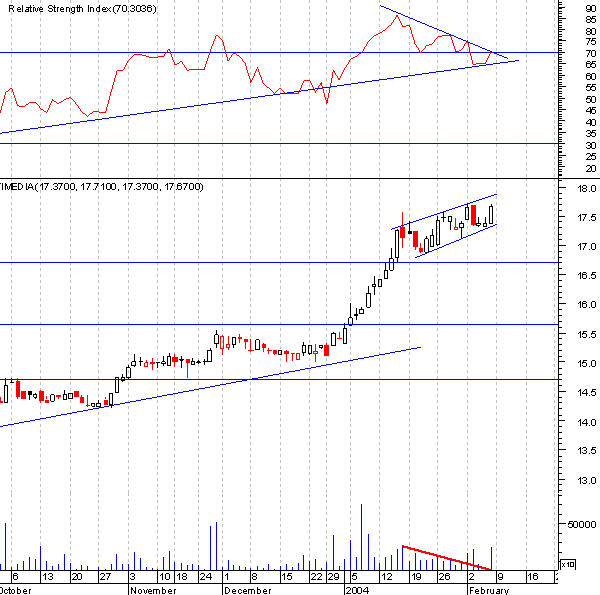Click the 16 date label in February
Image resolution: width=600 pixels, height=595 pixels.
pos(533,577)
